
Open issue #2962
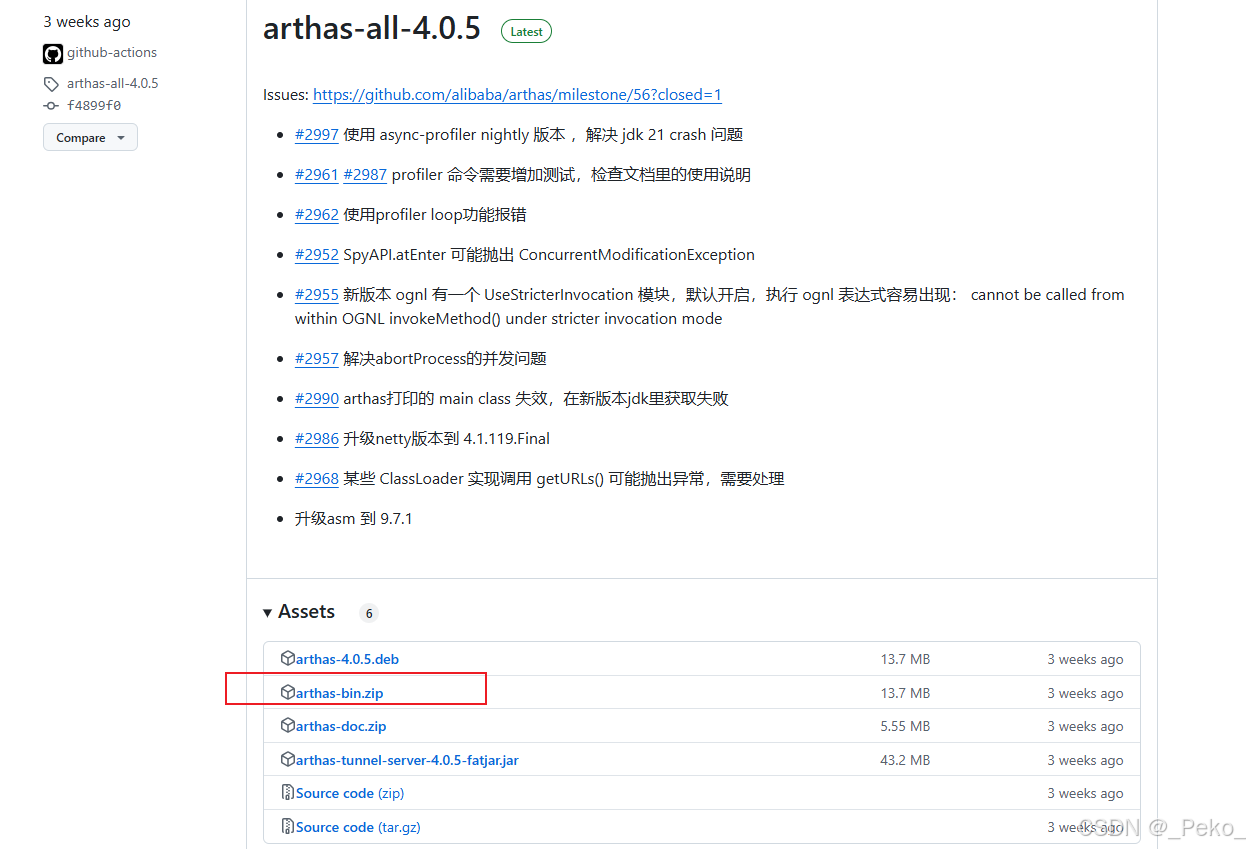tap(317, 215)
